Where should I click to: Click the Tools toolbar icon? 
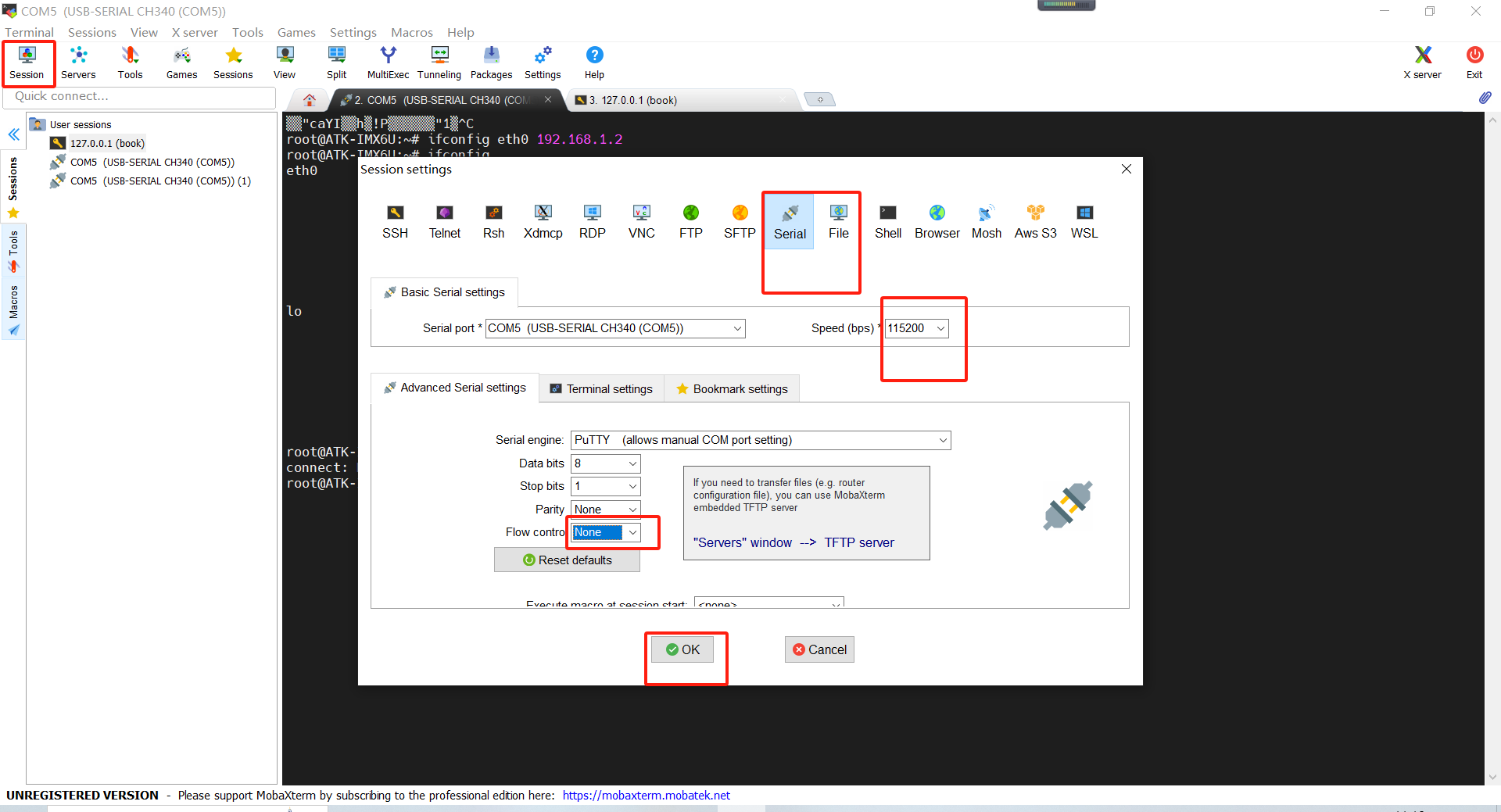point(130,63)
